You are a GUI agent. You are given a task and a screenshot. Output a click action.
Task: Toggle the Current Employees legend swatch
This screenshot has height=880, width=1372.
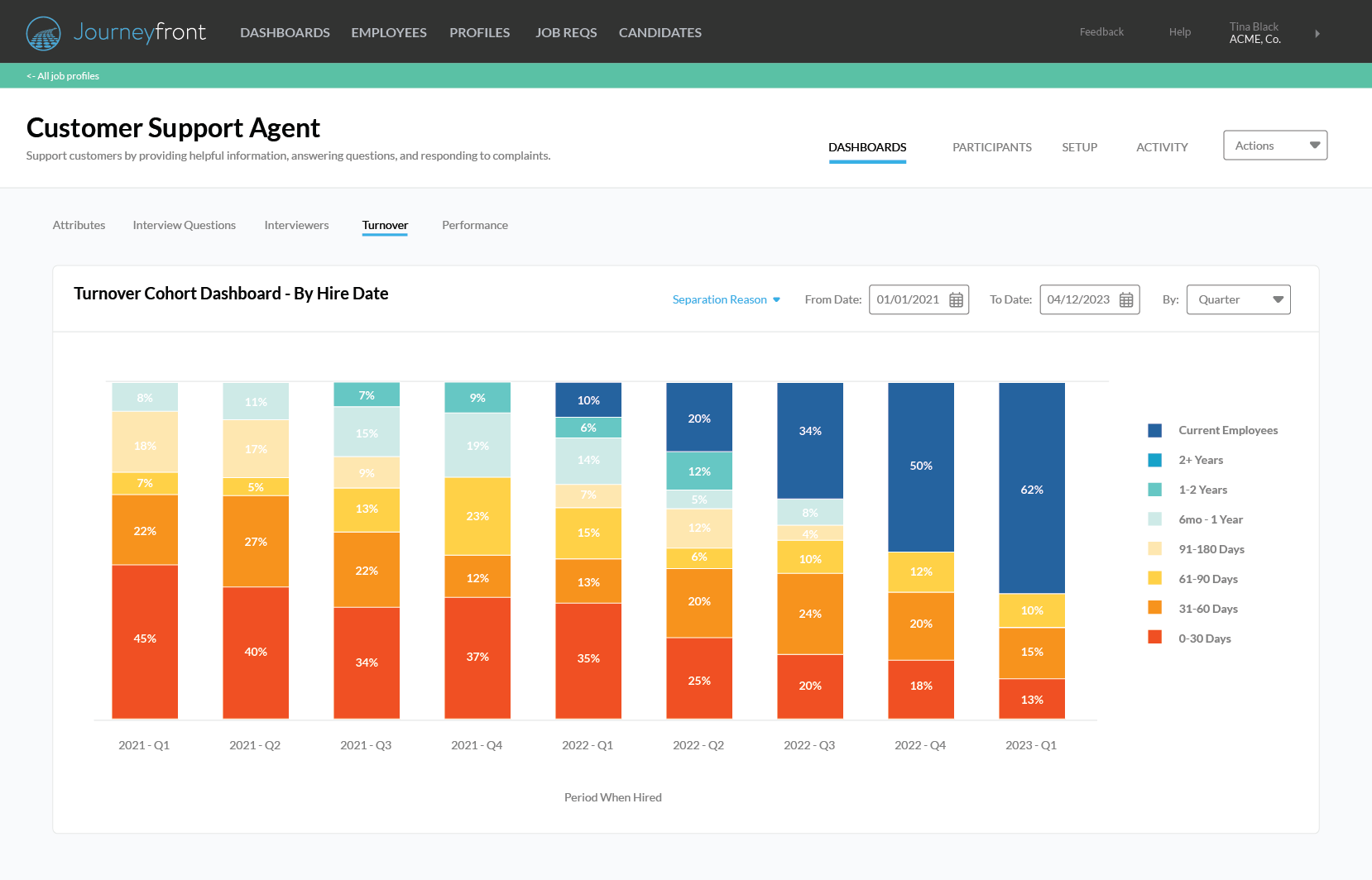tap(1155, 430)
